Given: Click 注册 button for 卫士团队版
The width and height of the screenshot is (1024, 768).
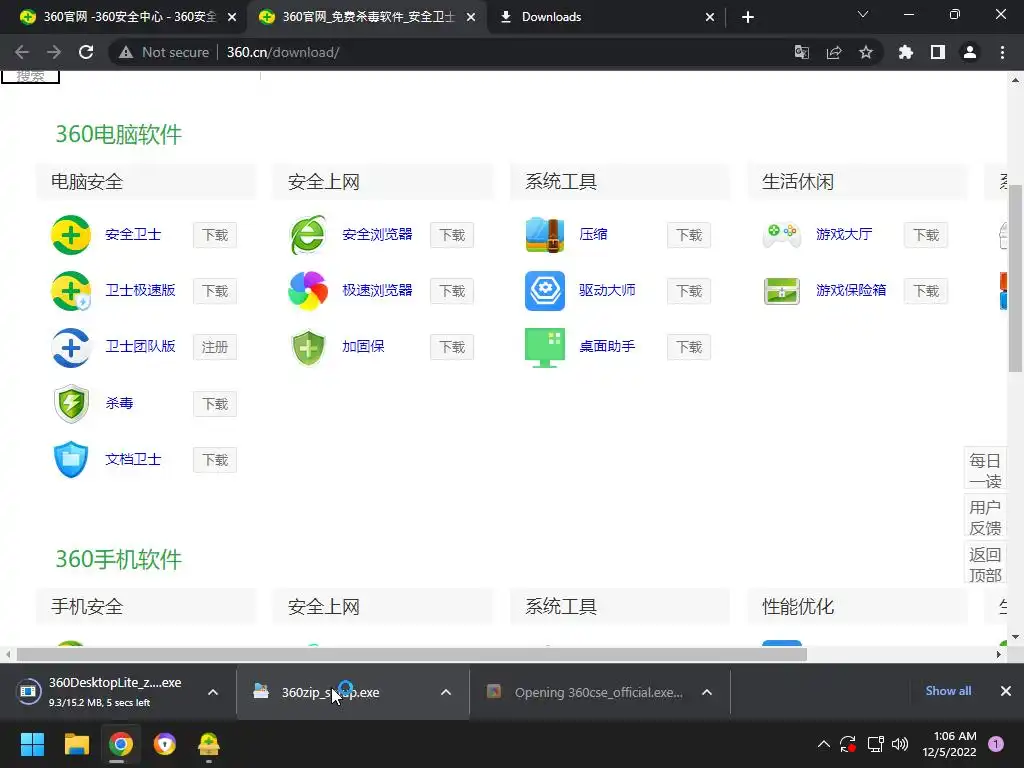Looking at the screenshot, I should pyautogui.click(x=215, y=347).
